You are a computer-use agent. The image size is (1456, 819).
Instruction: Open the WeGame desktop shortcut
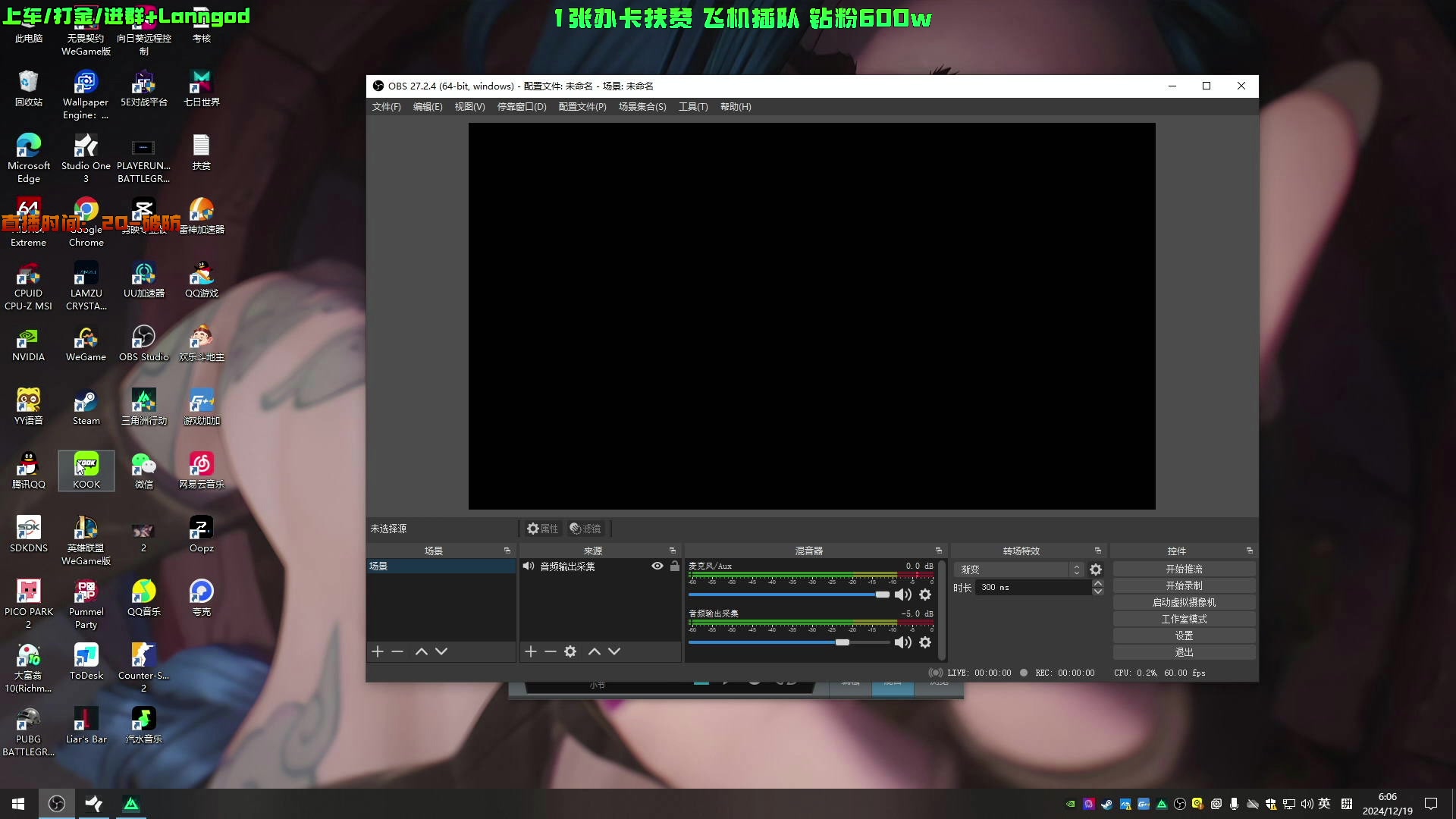coord(86,344)
